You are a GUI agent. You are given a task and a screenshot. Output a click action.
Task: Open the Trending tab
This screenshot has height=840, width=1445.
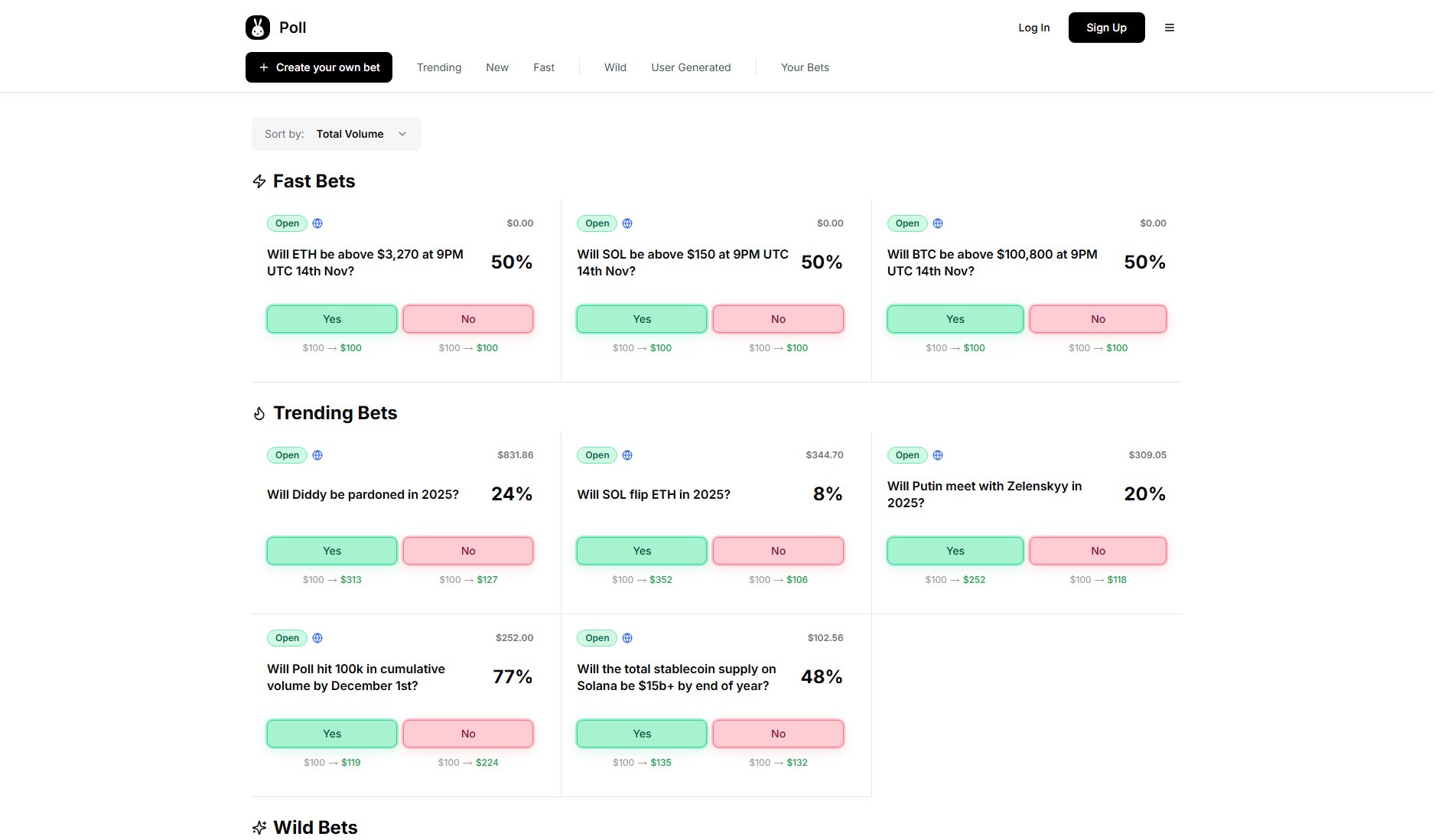tap(439, 67)
